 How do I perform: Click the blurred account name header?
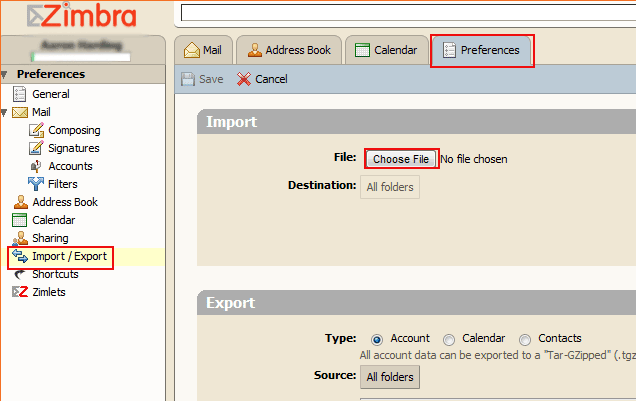(x=81, y=45)
